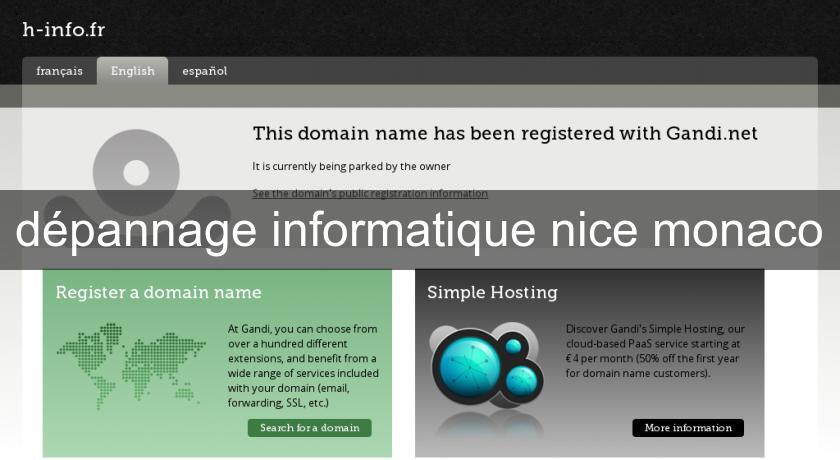
Task: Open the domain's public registration information link
Action: coord(370,193)
